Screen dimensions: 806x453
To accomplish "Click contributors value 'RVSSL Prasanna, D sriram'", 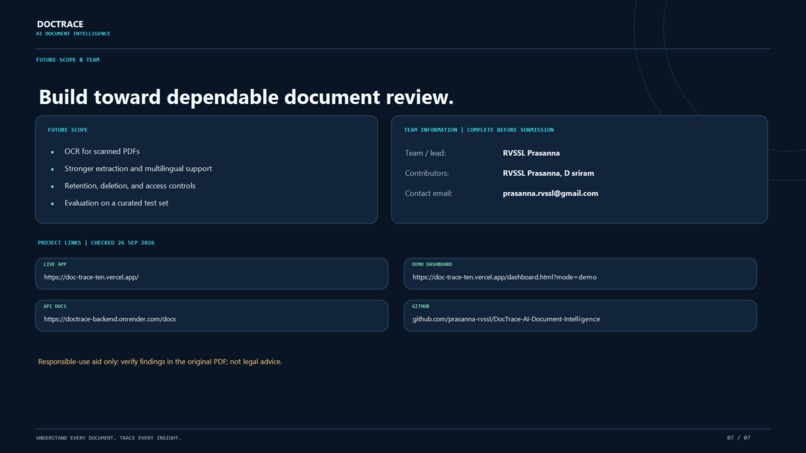I will pos(548,173).
